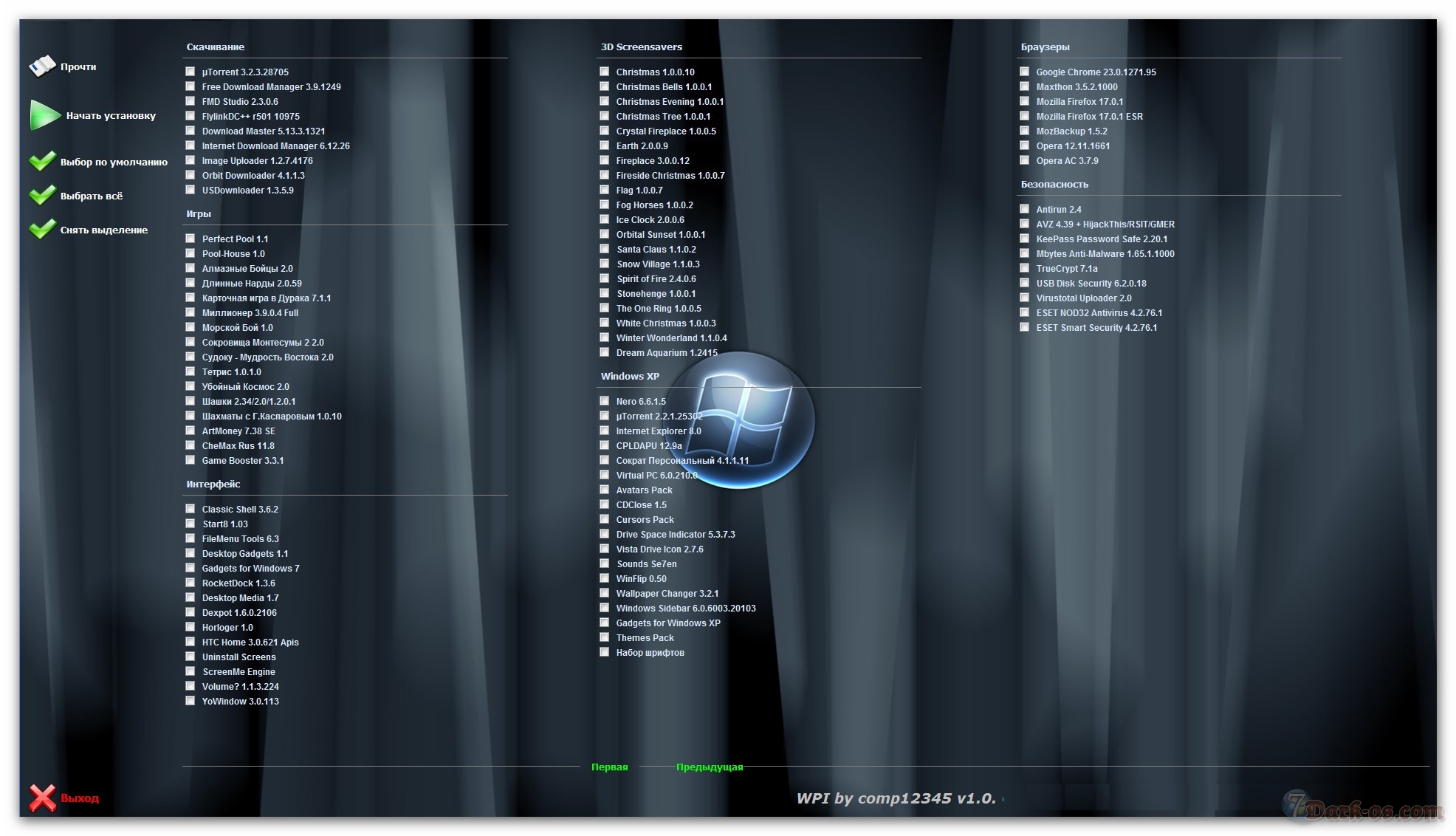The width and height of the screenshot is (1456, 836).
Task: Check the Набор шрифтов checkbox
Action: click(x=605, y=652)
